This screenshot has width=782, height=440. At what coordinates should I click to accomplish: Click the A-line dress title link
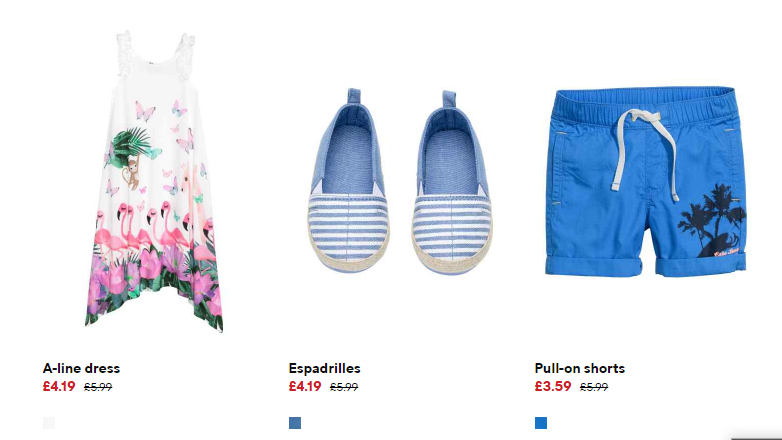[x=81, y=368]
